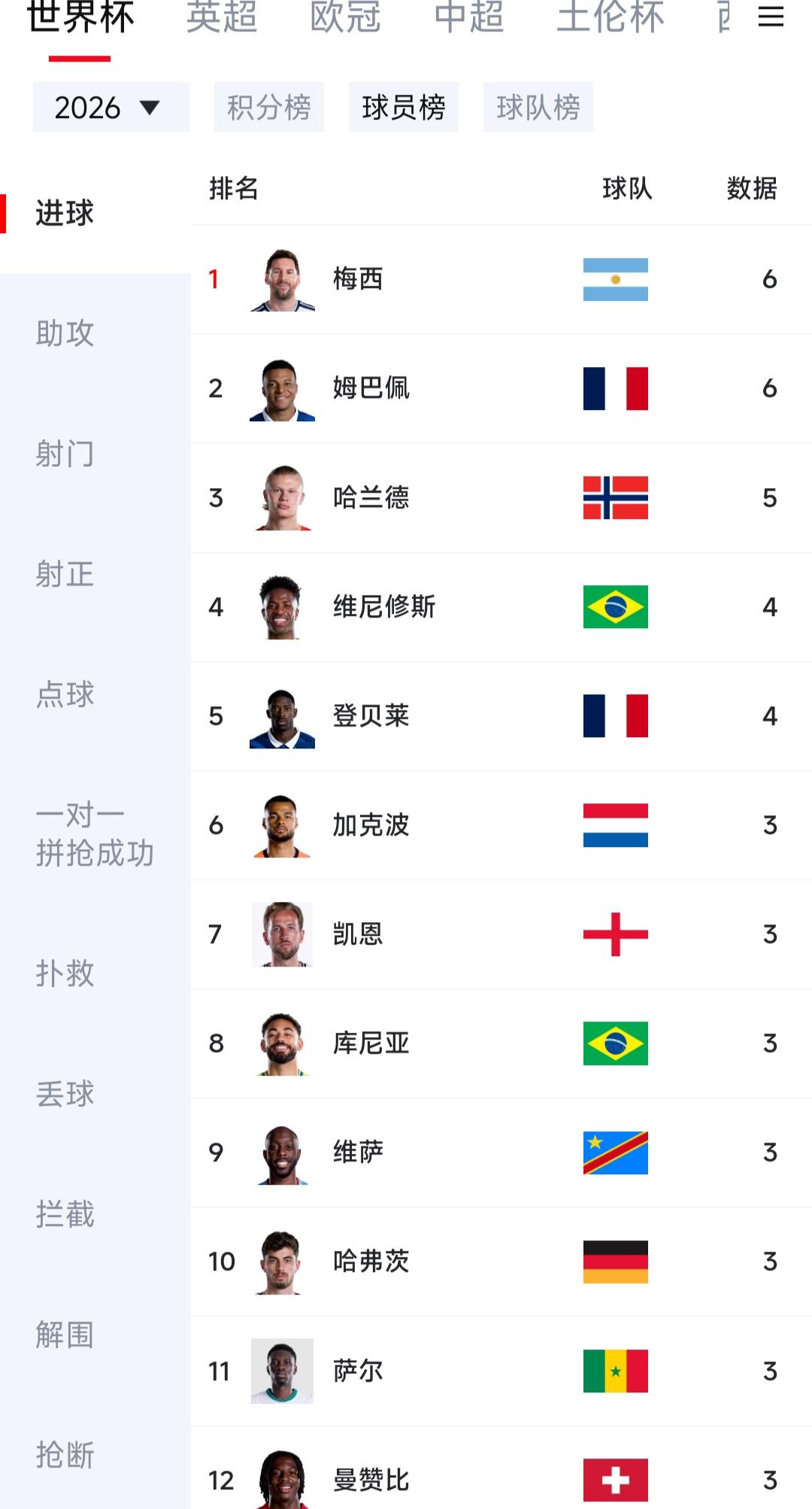Viewport: 812px width, 1509px height.
Task: Switch to 积分榜 standings view
Action: pos(269,107)
